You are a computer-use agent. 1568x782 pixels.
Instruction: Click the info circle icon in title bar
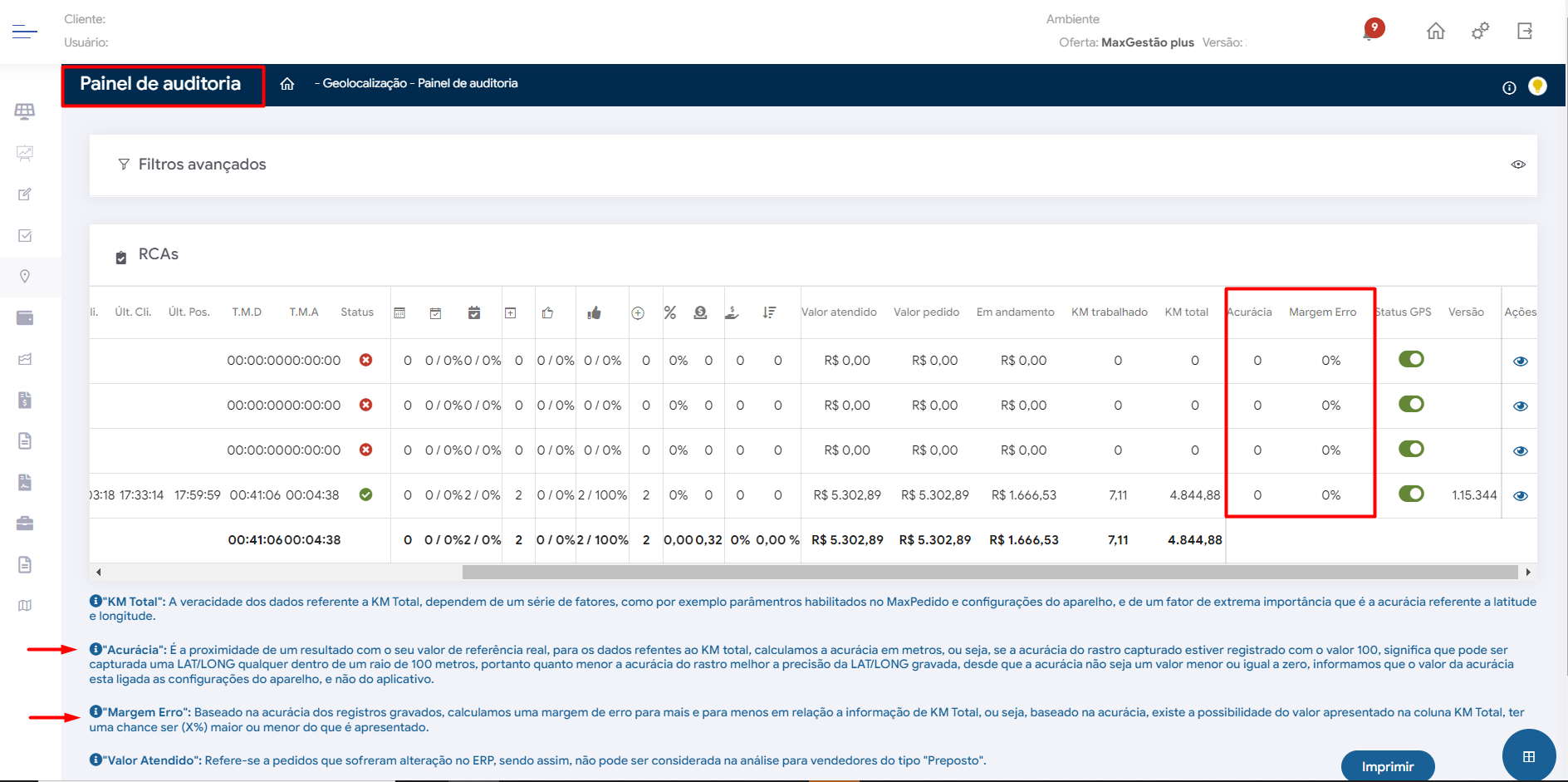click(1509, 88)
